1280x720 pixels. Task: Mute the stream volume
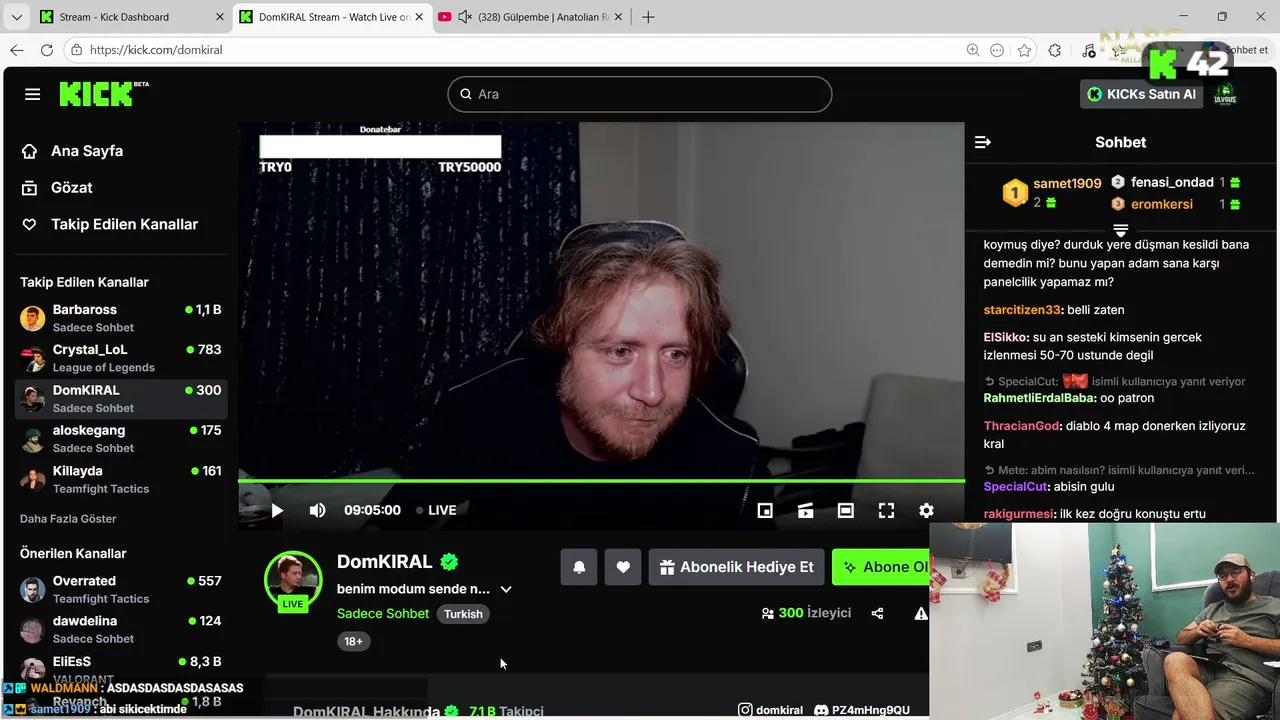317,510
